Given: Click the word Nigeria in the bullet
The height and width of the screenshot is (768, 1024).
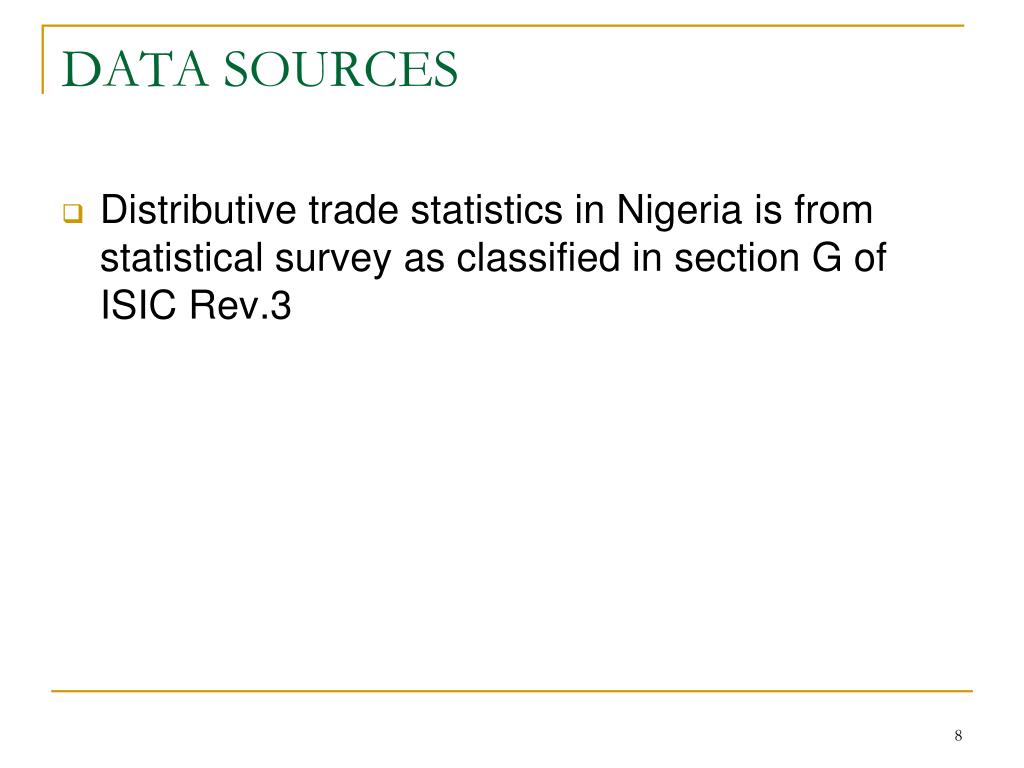Looking at the screenshot, I should (679, 210).
